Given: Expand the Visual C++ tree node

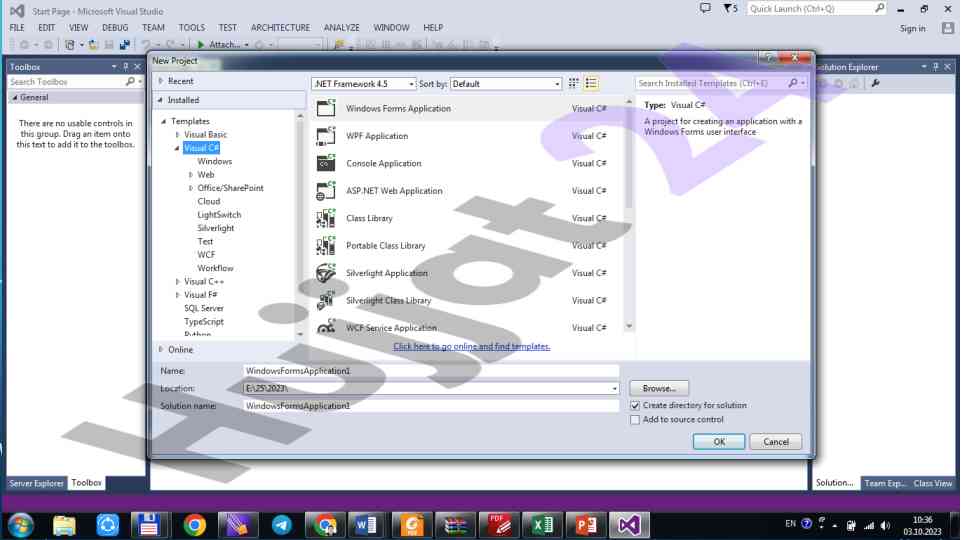Looking at the screenshot, I should (178, 282).
